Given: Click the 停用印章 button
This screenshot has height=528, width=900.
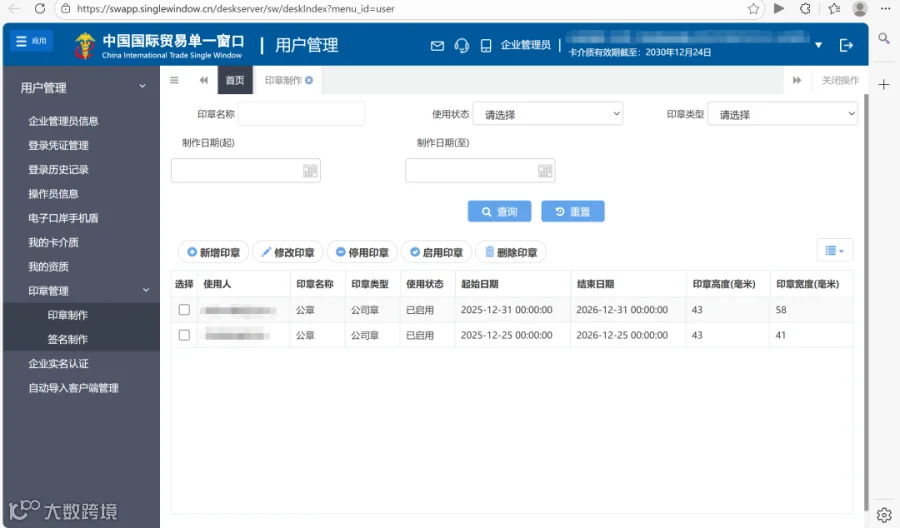Looking at the screenshot, I should [362, 252].
